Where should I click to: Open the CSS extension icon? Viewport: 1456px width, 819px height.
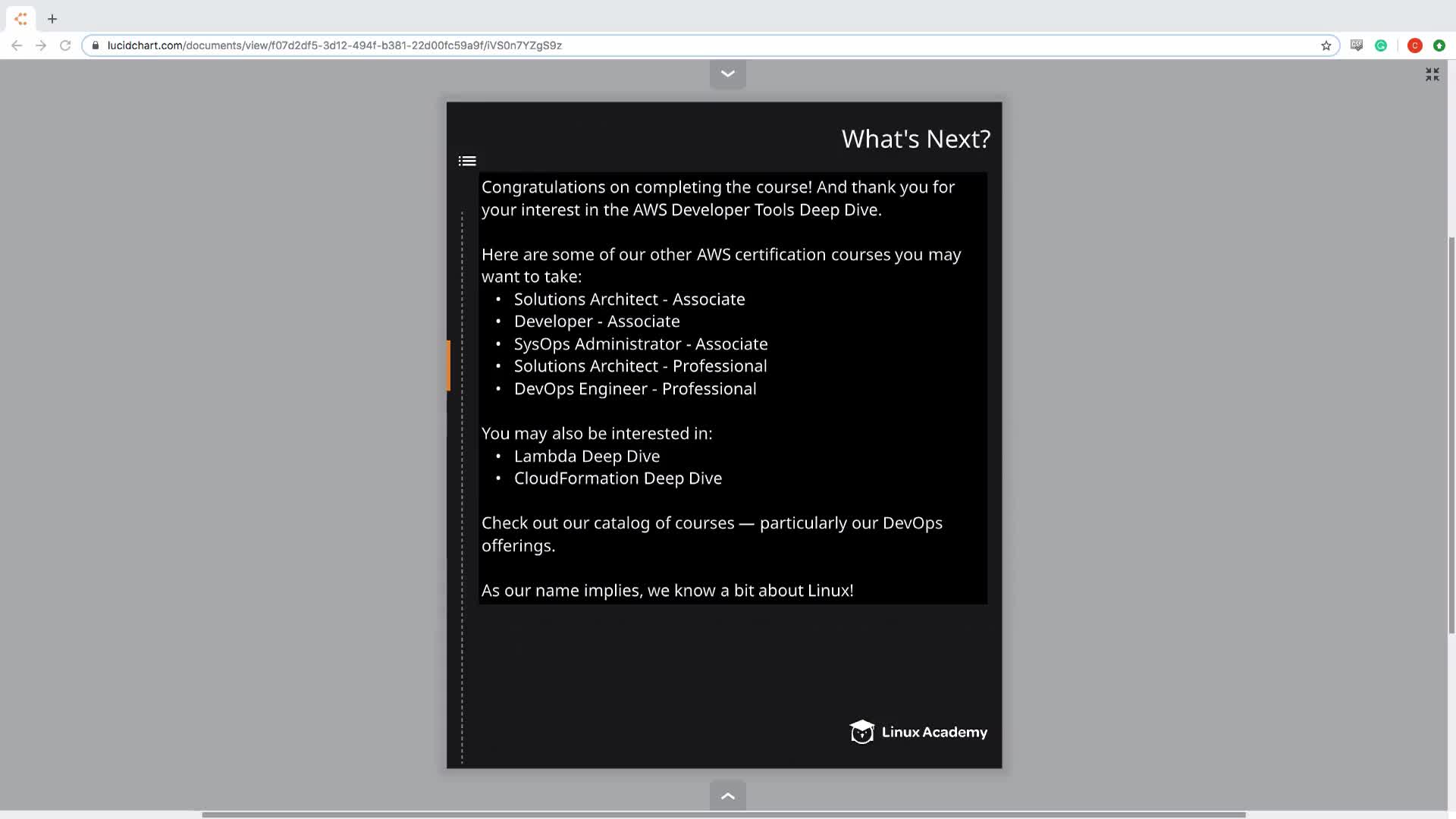(1357, 45)
